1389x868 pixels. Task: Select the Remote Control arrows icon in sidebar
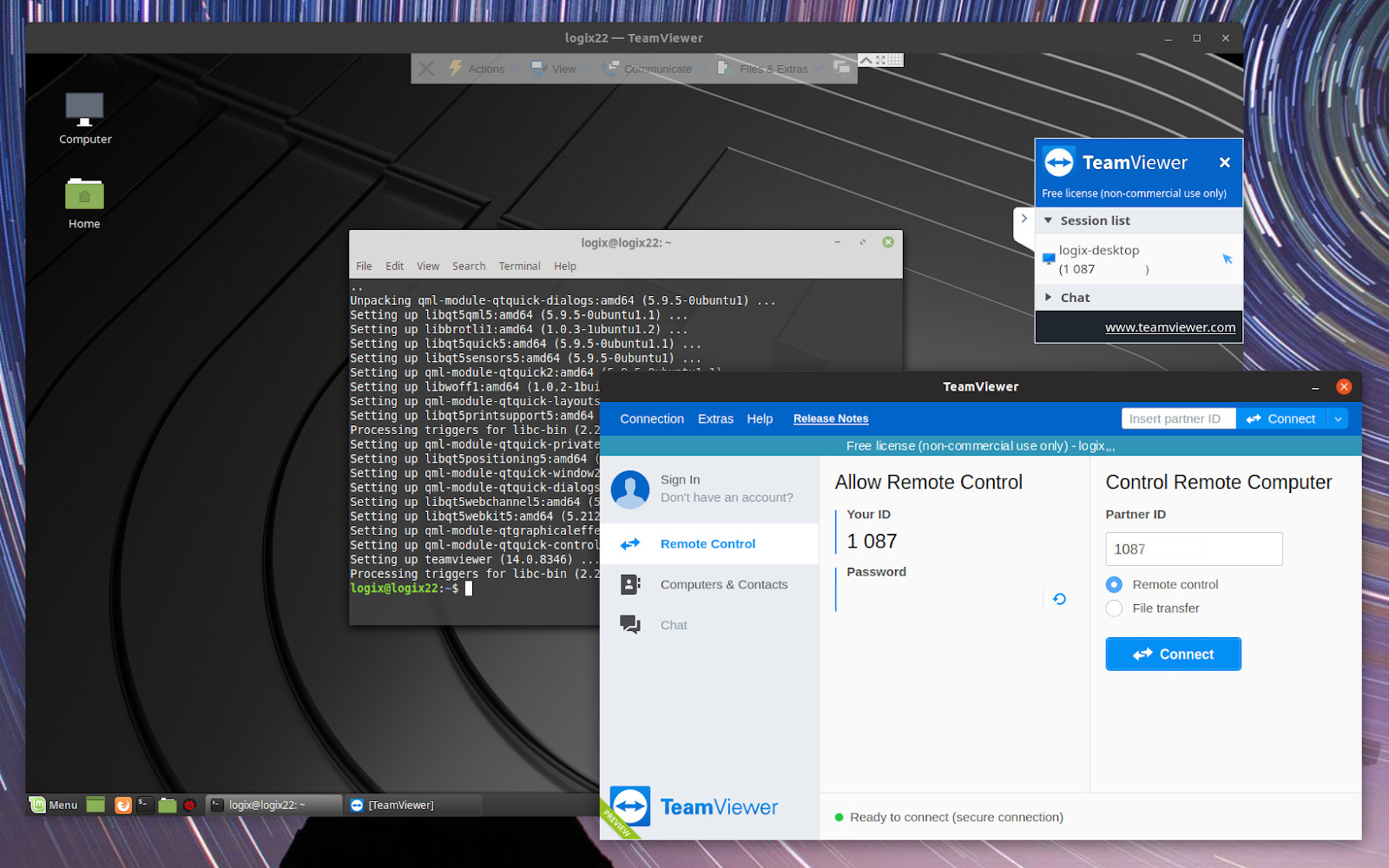pos(630,543)
